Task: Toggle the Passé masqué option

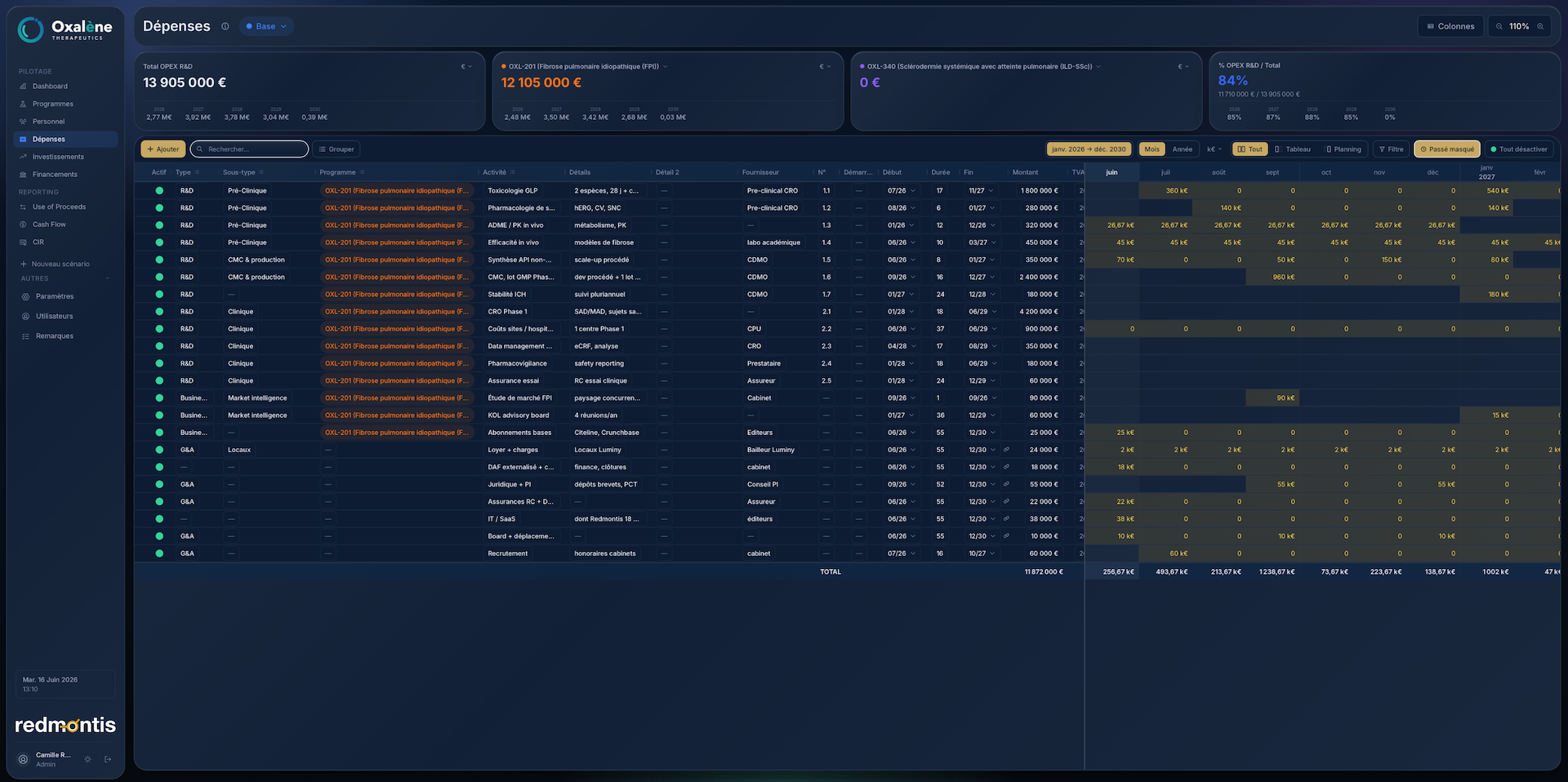Action: [1447, 149]
